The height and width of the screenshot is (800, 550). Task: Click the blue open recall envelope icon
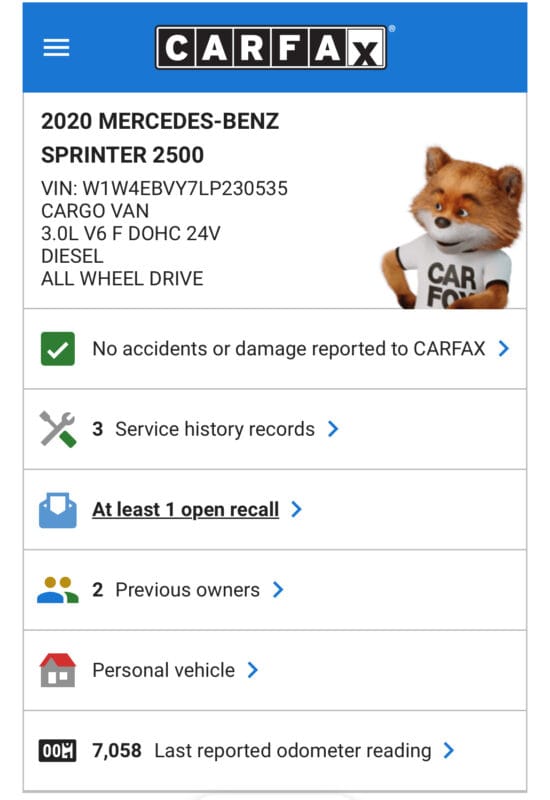58,510
